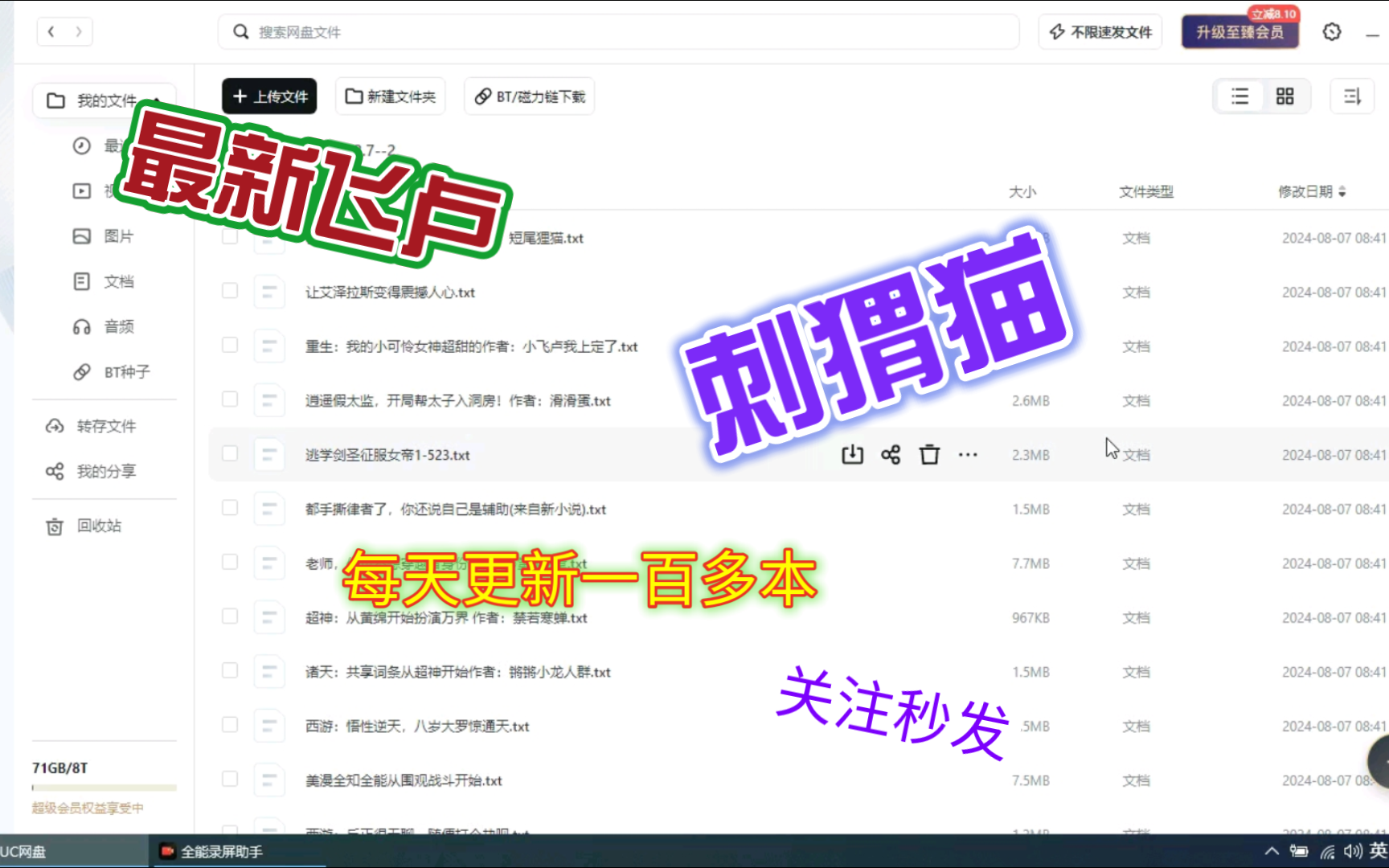Switch to grid view layout
This screenshot has height=868, width=1389.
(1285, 96)
